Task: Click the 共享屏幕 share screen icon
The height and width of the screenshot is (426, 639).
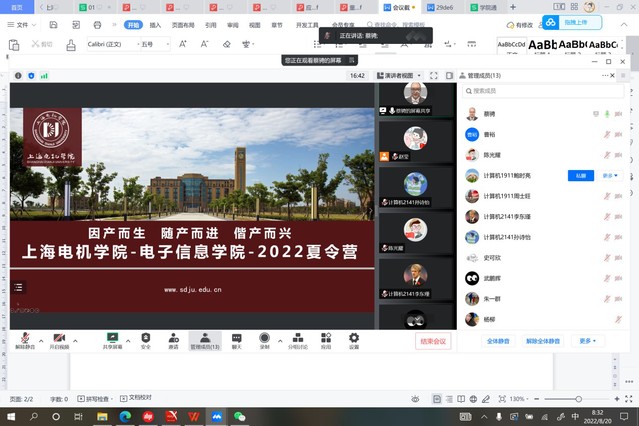Action: (x=112, y=338)
